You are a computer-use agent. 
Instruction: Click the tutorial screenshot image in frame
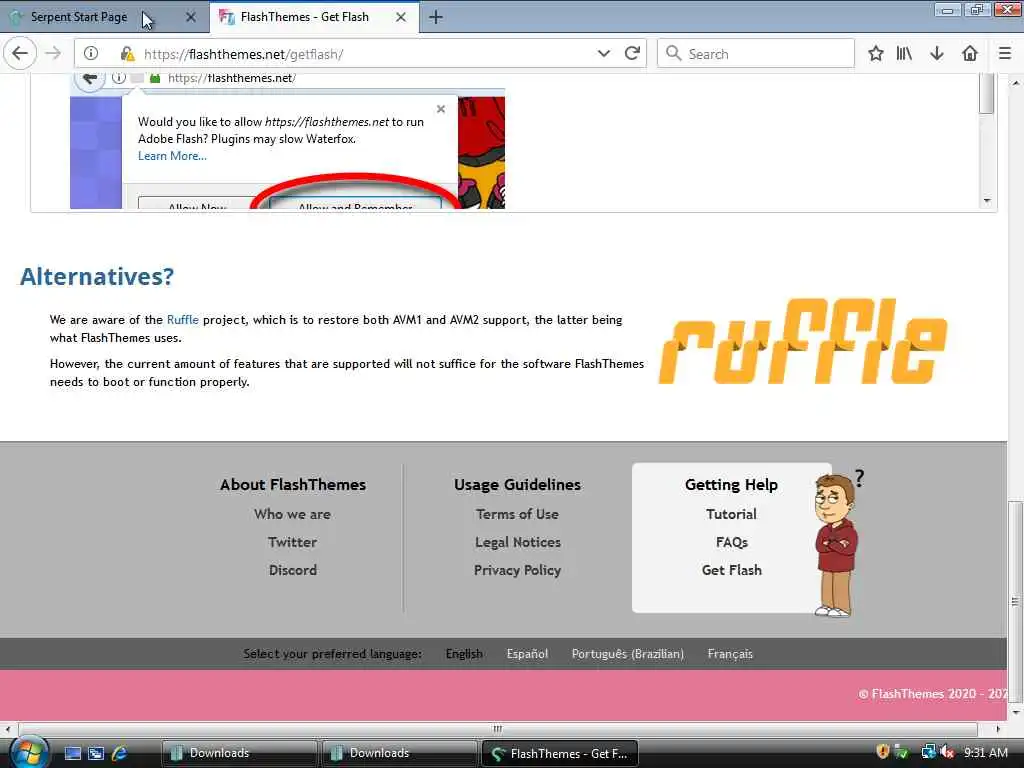287,141
